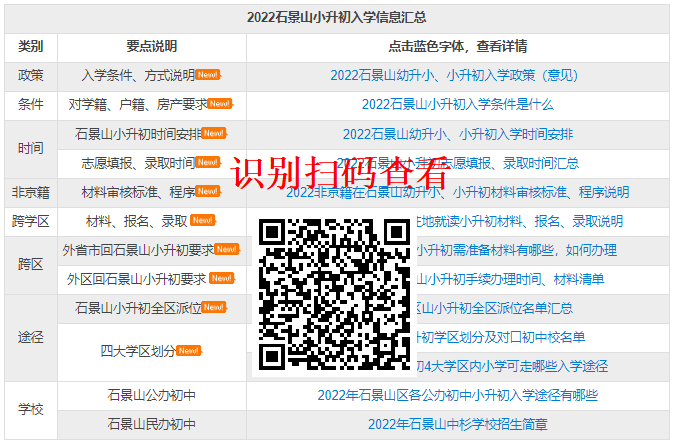Open link 学区划分及对口初中校名单
This screenshot has width=674, height=446.
coord(501,337)
